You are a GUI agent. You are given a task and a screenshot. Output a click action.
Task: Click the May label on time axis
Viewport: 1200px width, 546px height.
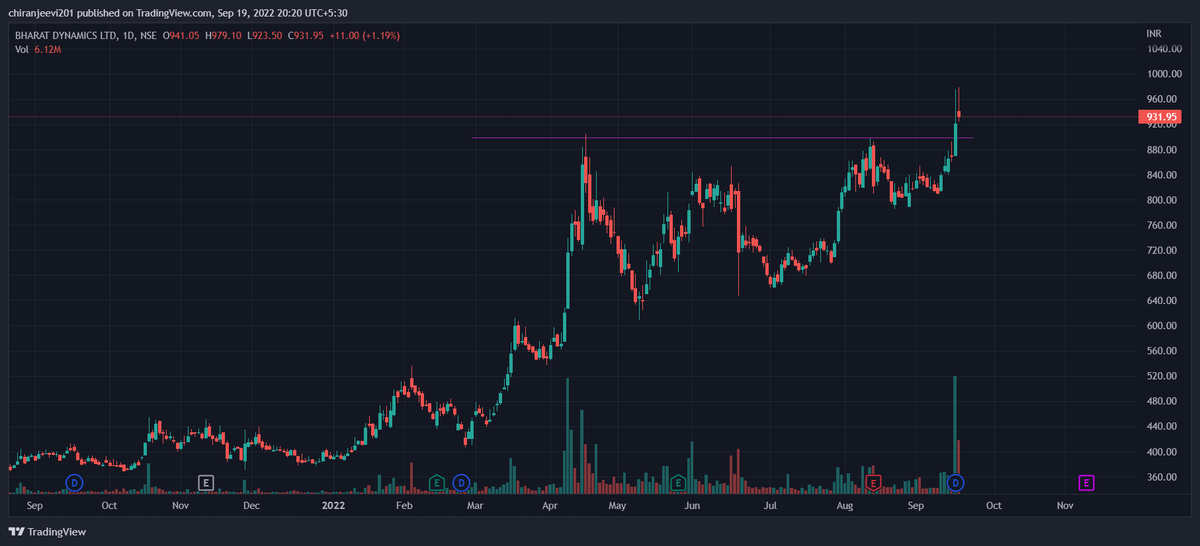click(617, 506)
